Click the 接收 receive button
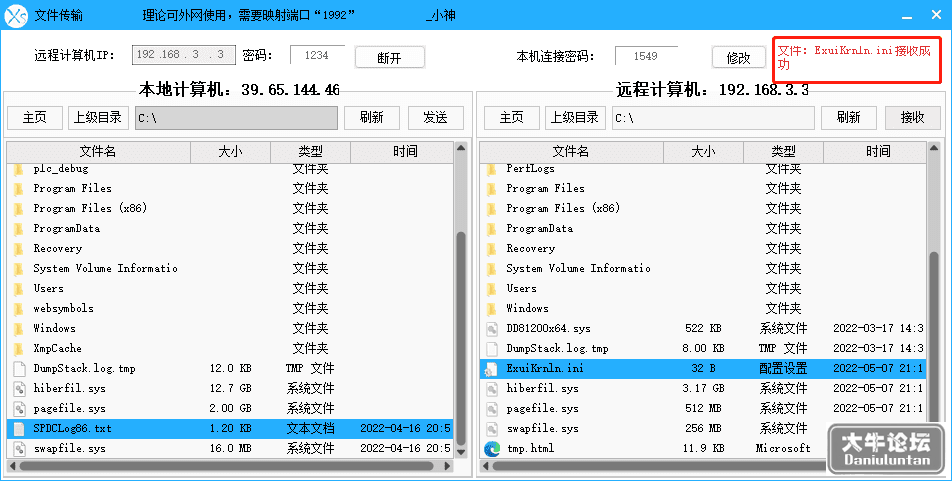This screenshot has width=952, height=481. [912, 117]
